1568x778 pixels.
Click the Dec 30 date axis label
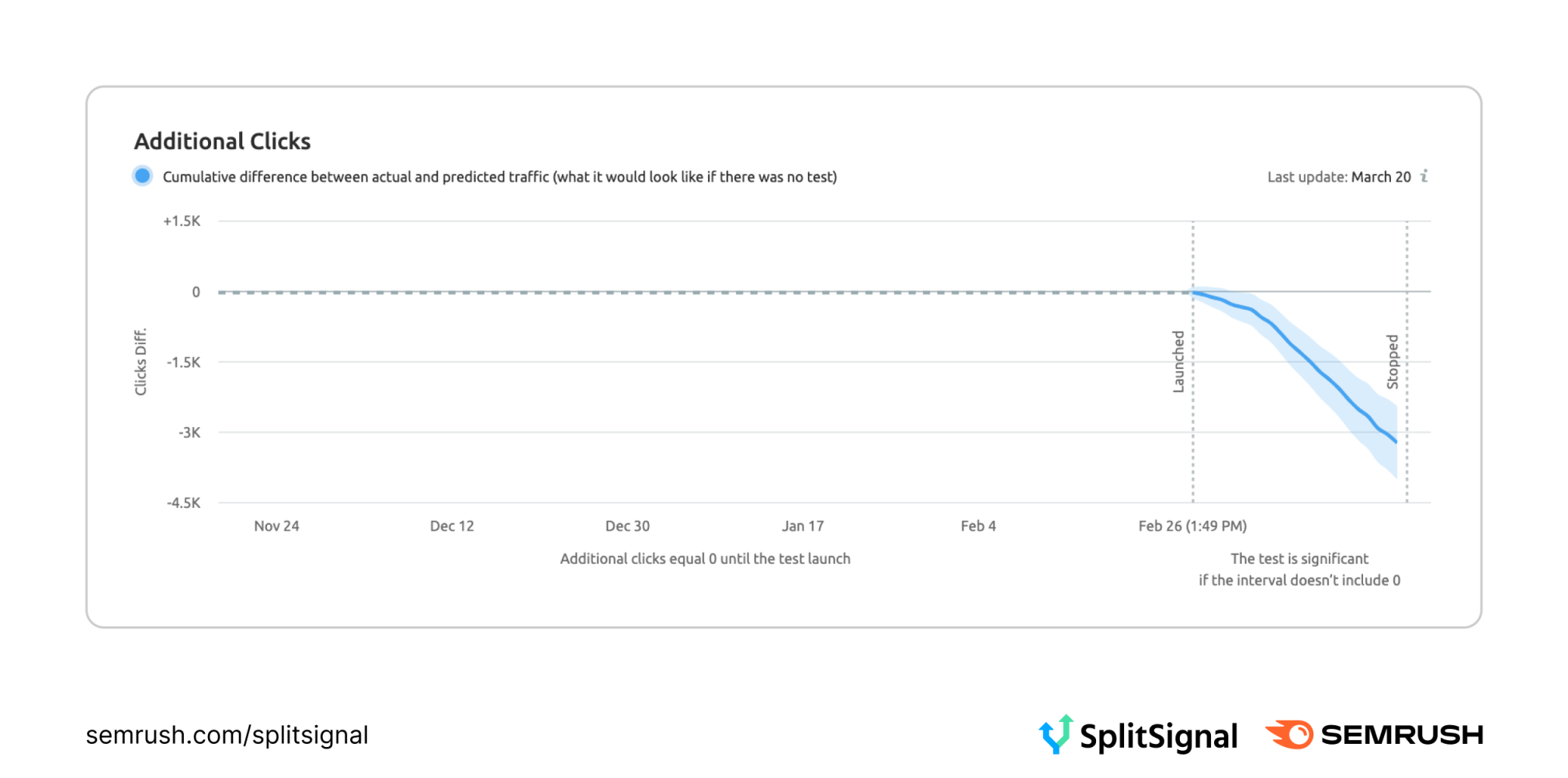click(x=627, y=526)
